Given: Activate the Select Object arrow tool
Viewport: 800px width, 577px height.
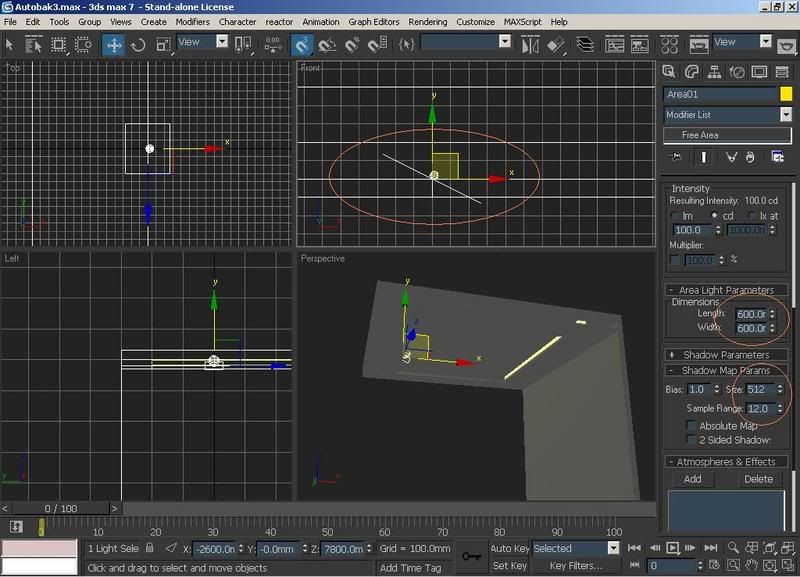Looking at the screenshot, I should pyautogui.click(x=10, y=44).
